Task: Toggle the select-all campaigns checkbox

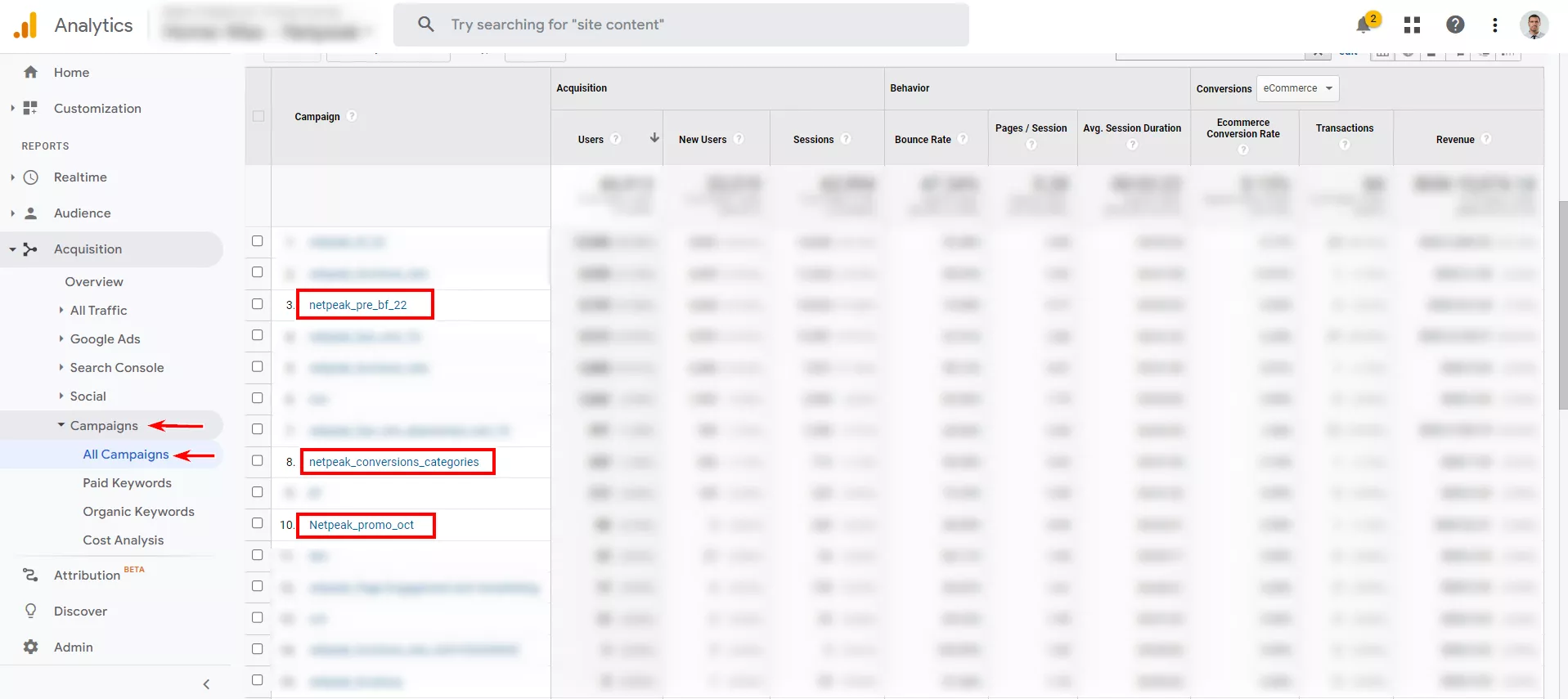Action: click(x=258, y=116)
